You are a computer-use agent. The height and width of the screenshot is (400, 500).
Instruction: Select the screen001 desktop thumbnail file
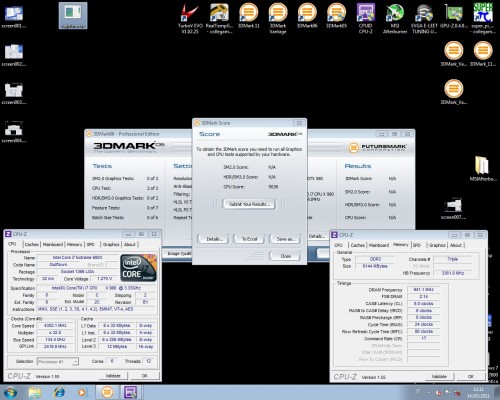(14, 17)
